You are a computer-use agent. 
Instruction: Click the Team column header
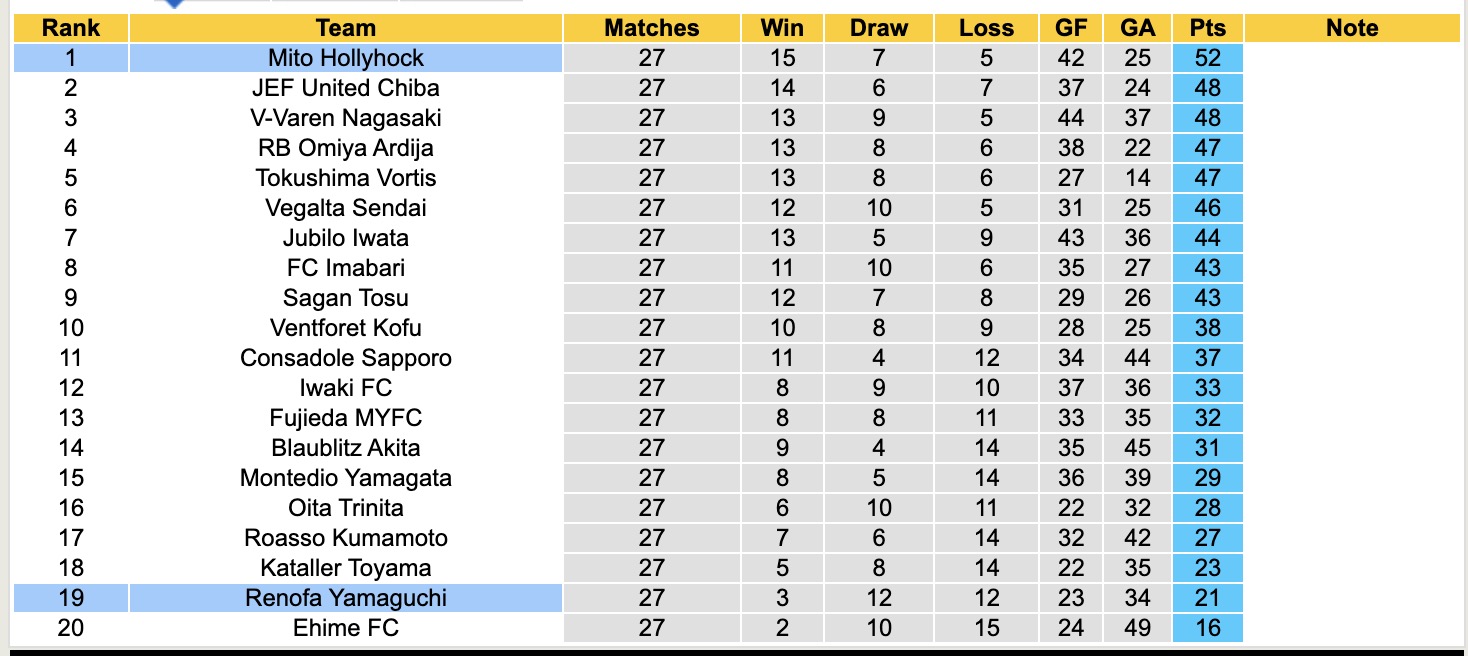[345, 28]
